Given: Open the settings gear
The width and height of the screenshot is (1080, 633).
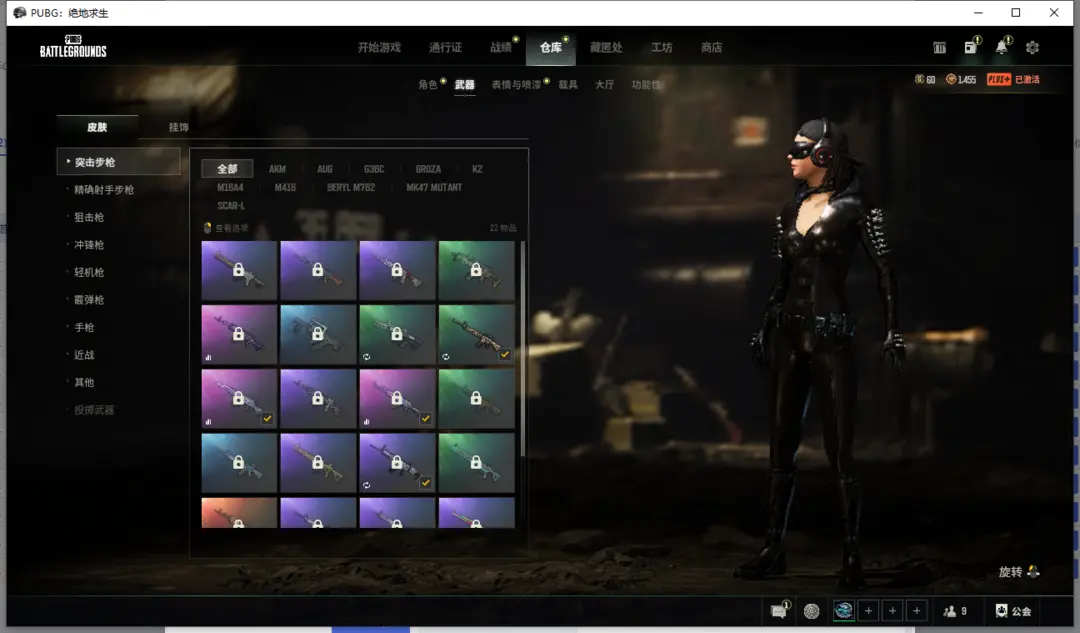Looking at the screenshot, I should [1032, 48].
